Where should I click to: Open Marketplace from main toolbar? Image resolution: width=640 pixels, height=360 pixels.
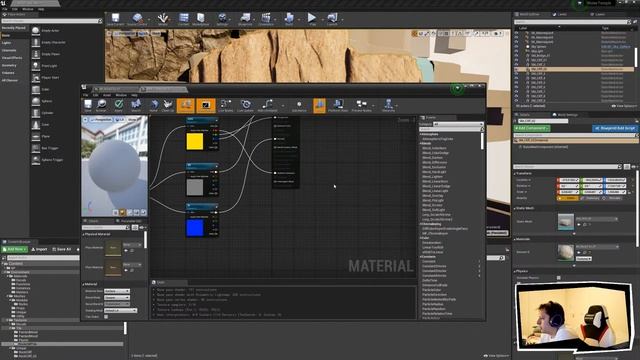coord(200,19)
